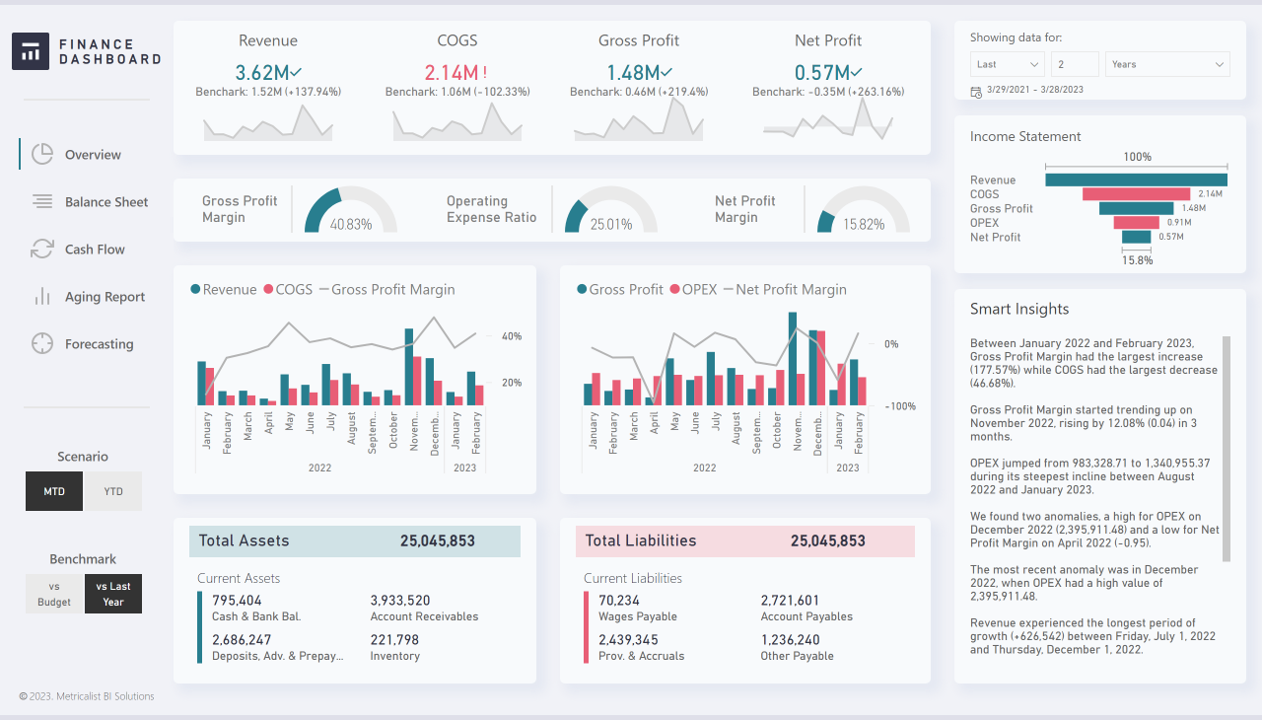Select benchmark vs Last Year button
The height and width of the screenshot is (720, 1262).
pyautogui.click(x=113, y=594)
